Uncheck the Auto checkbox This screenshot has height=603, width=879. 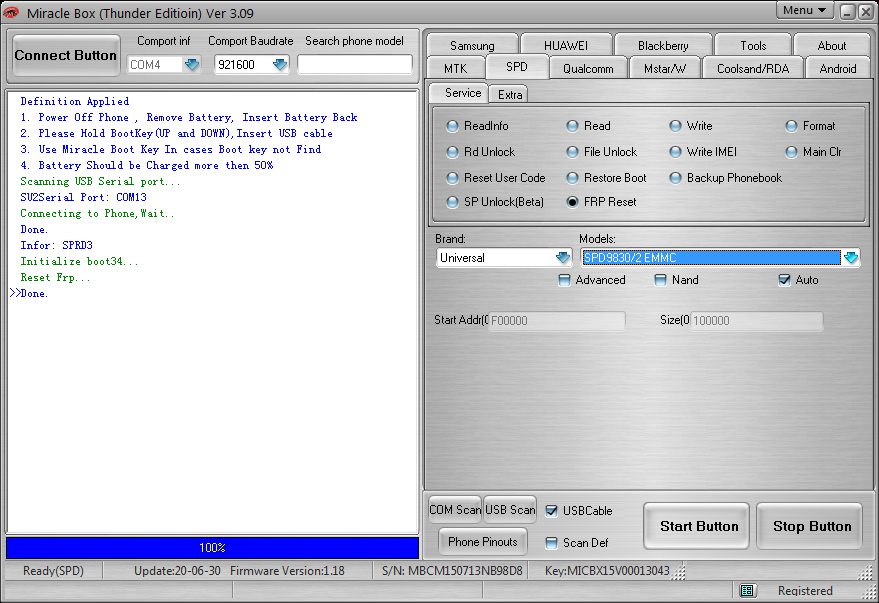(784, 280)
